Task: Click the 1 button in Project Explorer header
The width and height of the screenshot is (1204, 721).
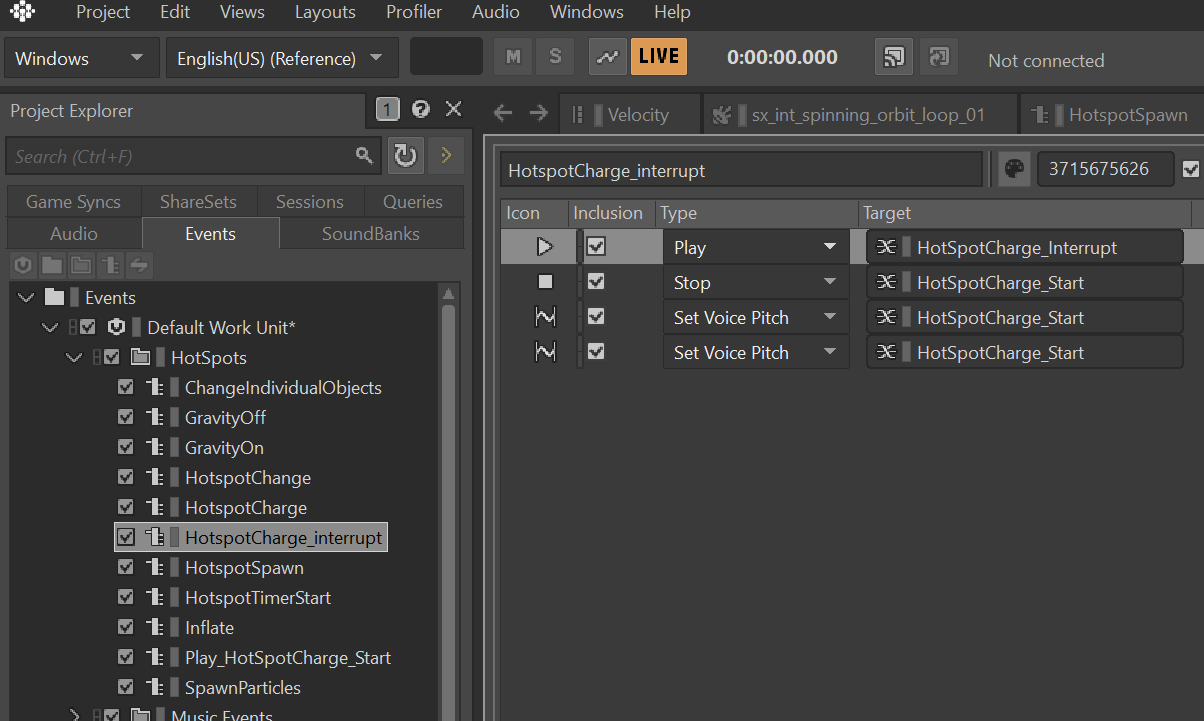Action: tap(388, 109)
